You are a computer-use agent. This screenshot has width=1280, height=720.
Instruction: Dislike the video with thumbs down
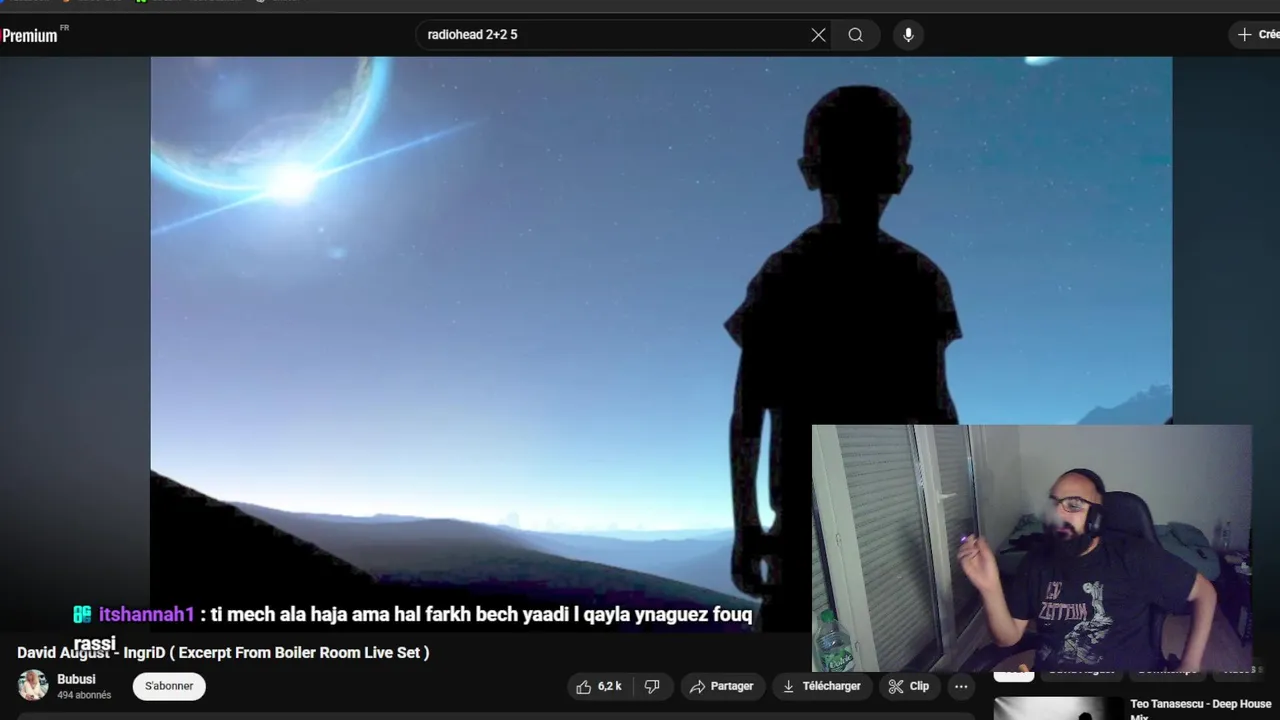[652, 686]
